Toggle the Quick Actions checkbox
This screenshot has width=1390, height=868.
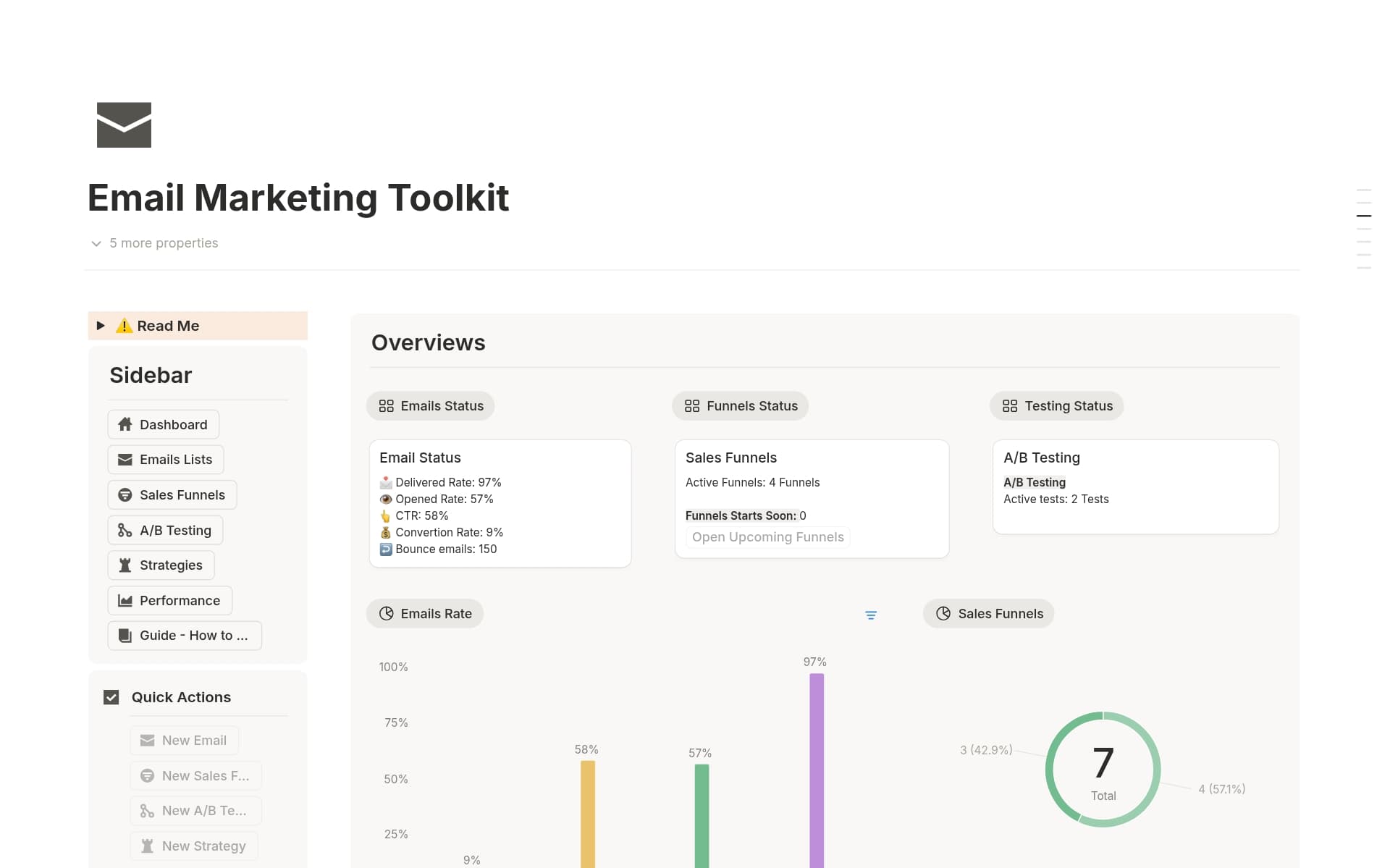tap(111, 696)
